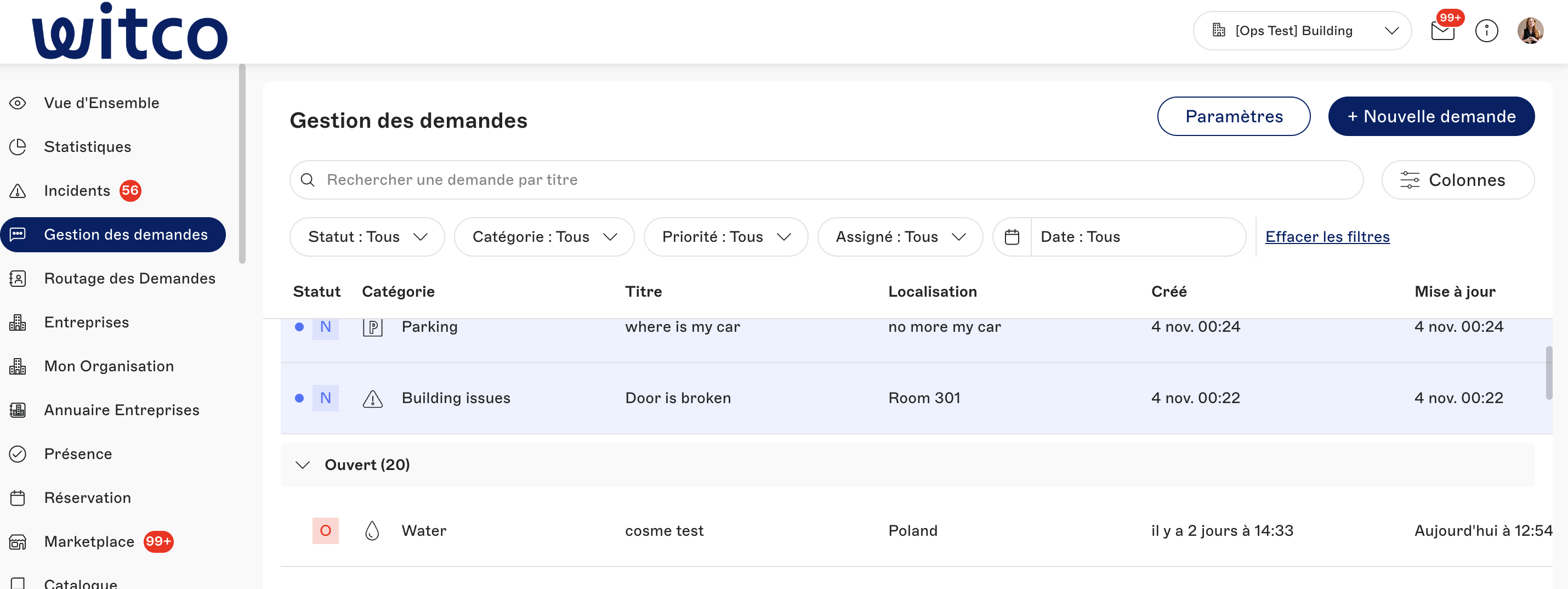Open the Statut filter dropdown
The width and height of the screenshot is (1568, 589).
pos(367,237)
